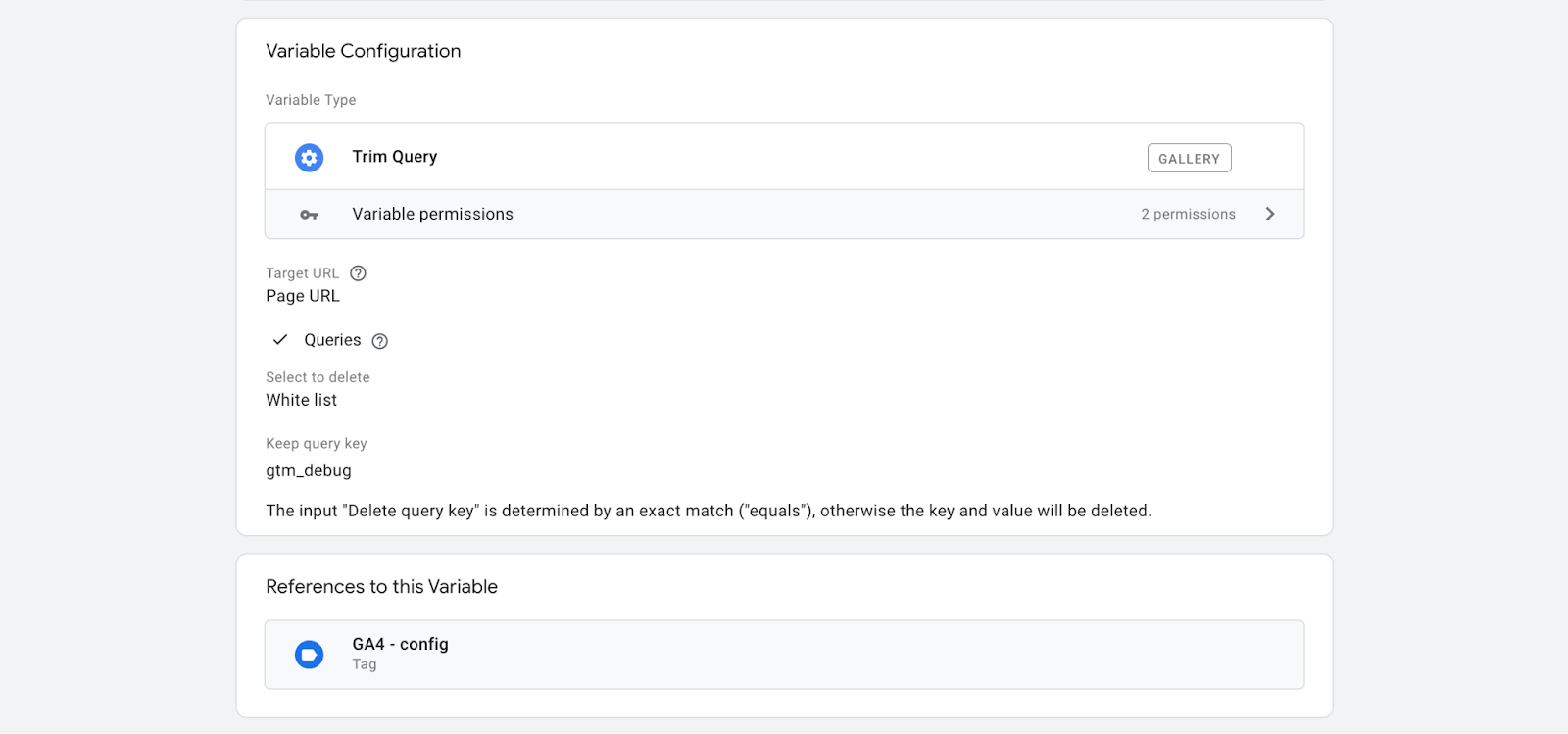Click the blue GA4 - config tag icon
Image resolution: width=1568 pixels, height=734 pixels.
pos(309,654)
